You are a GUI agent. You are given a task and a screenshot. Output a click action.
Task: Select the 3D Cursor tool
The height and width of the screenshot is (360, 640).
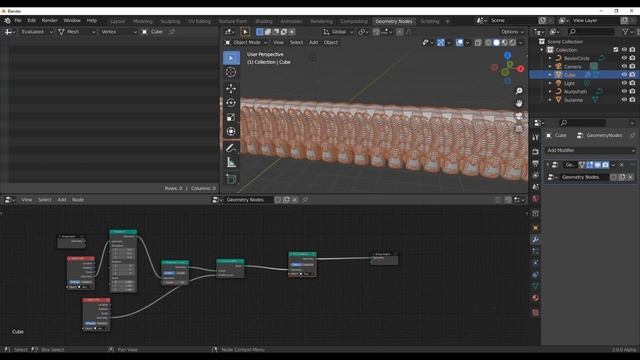click(231, 72)
